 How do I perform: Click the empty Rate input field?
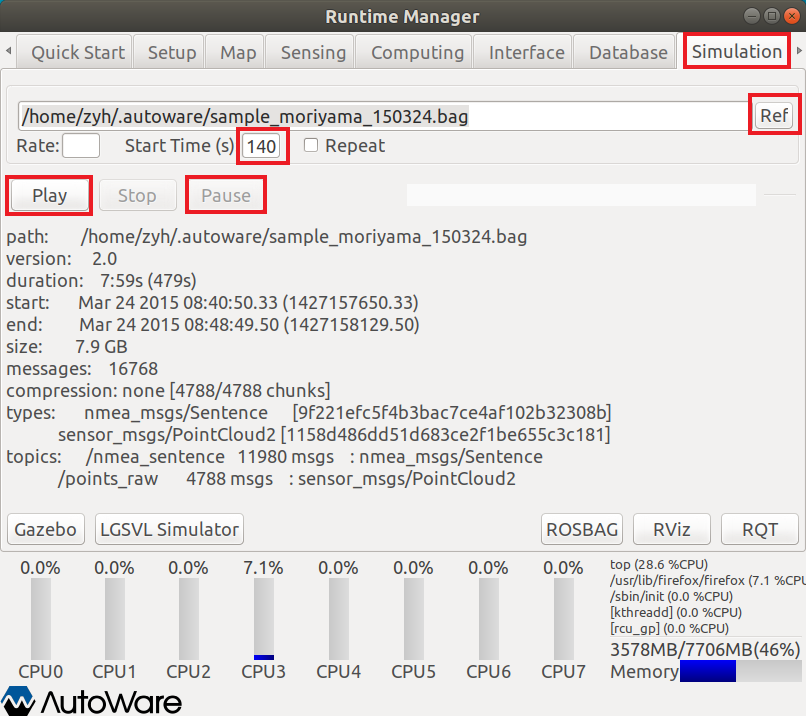tap(80, 145)
